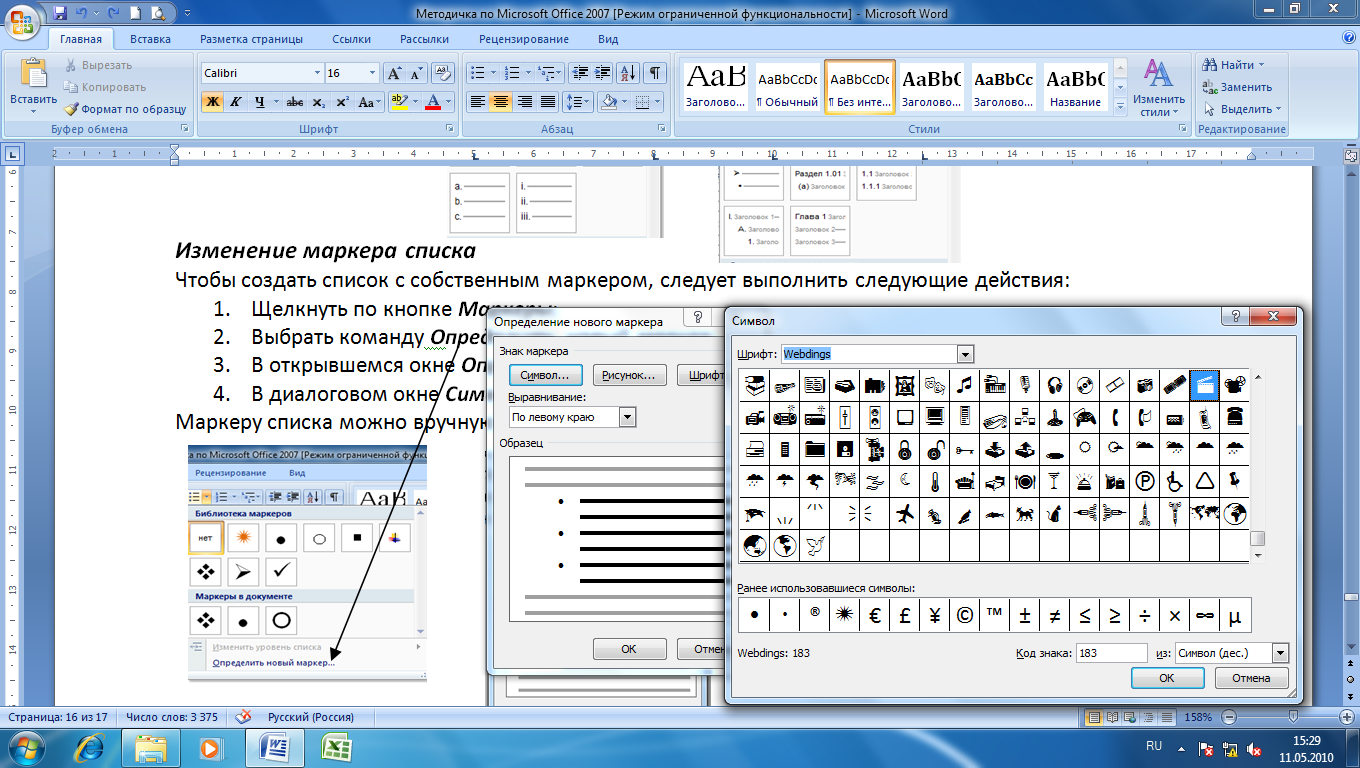Open Change Styles (Изменить стили)
The width and height of the screenshot is (1360, 768).
pyautogui.click(x=1159, y=88)
